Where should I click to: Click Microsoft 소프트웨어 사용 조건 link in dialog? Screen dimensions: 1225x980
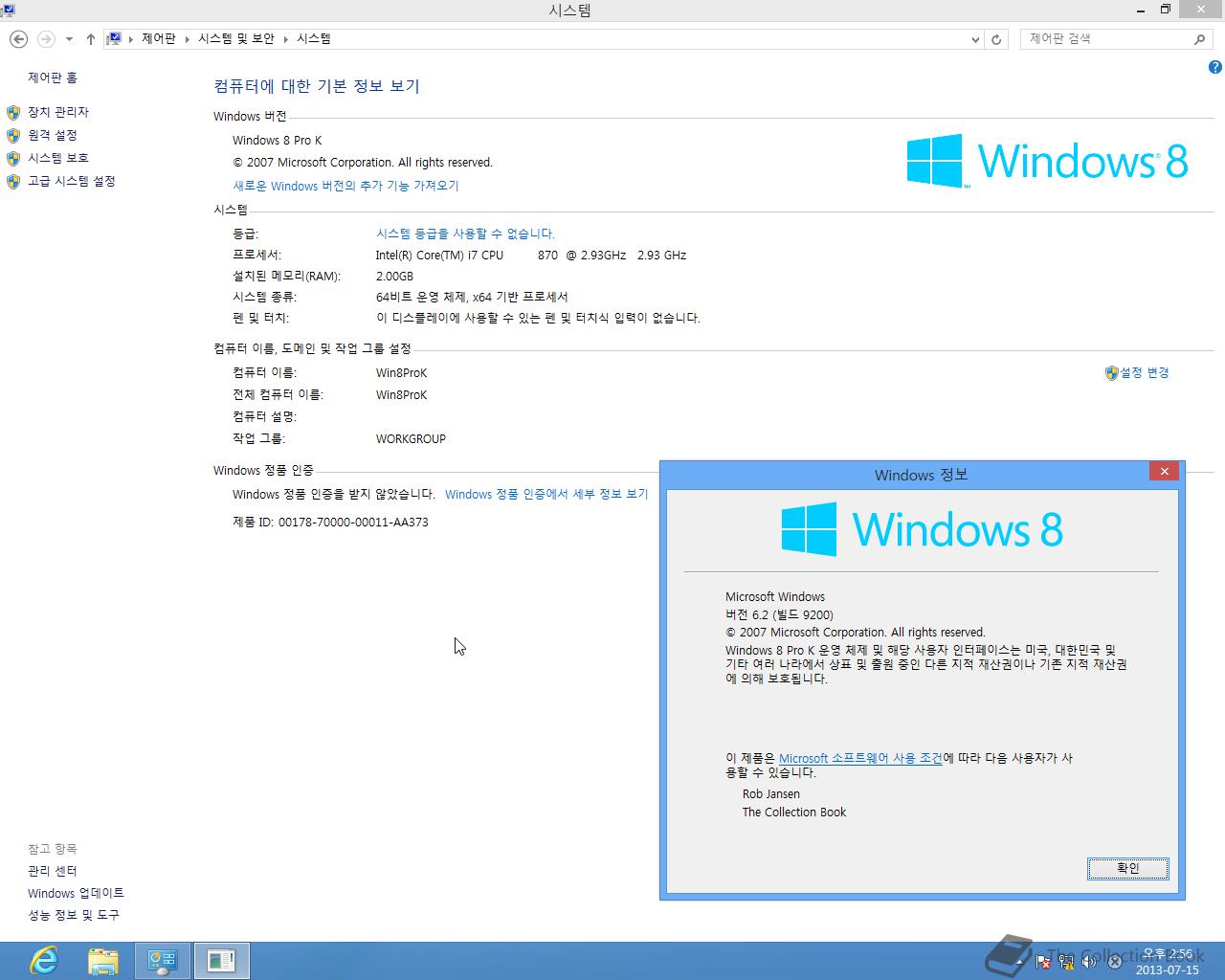860,758
